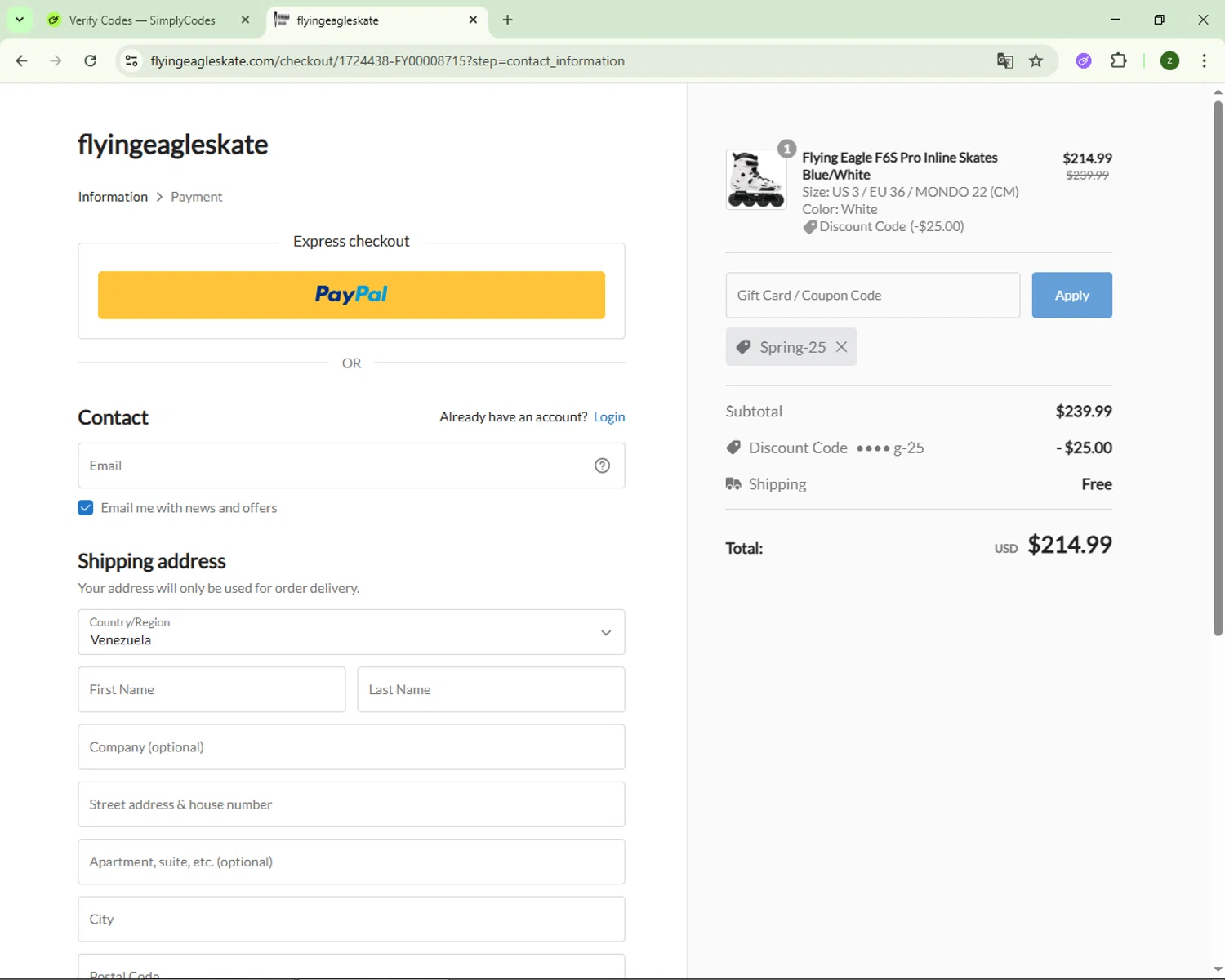Click the shipping truck icon
The image size is (1225, 980).
(733, 484)
